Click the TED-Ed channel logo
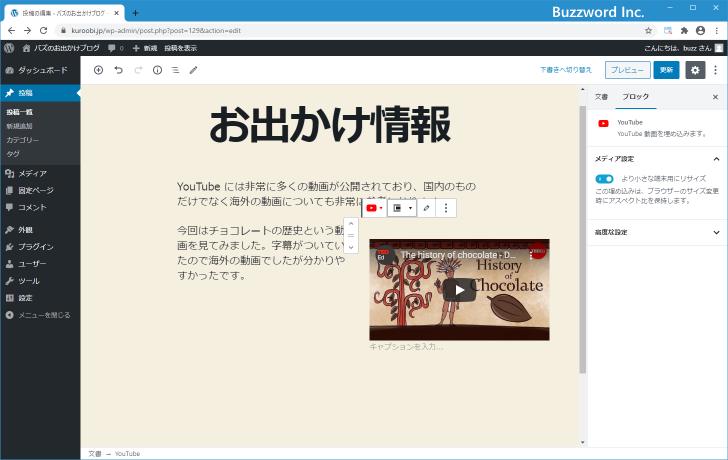The image size is (728, 460). click(x=384, y=255)
